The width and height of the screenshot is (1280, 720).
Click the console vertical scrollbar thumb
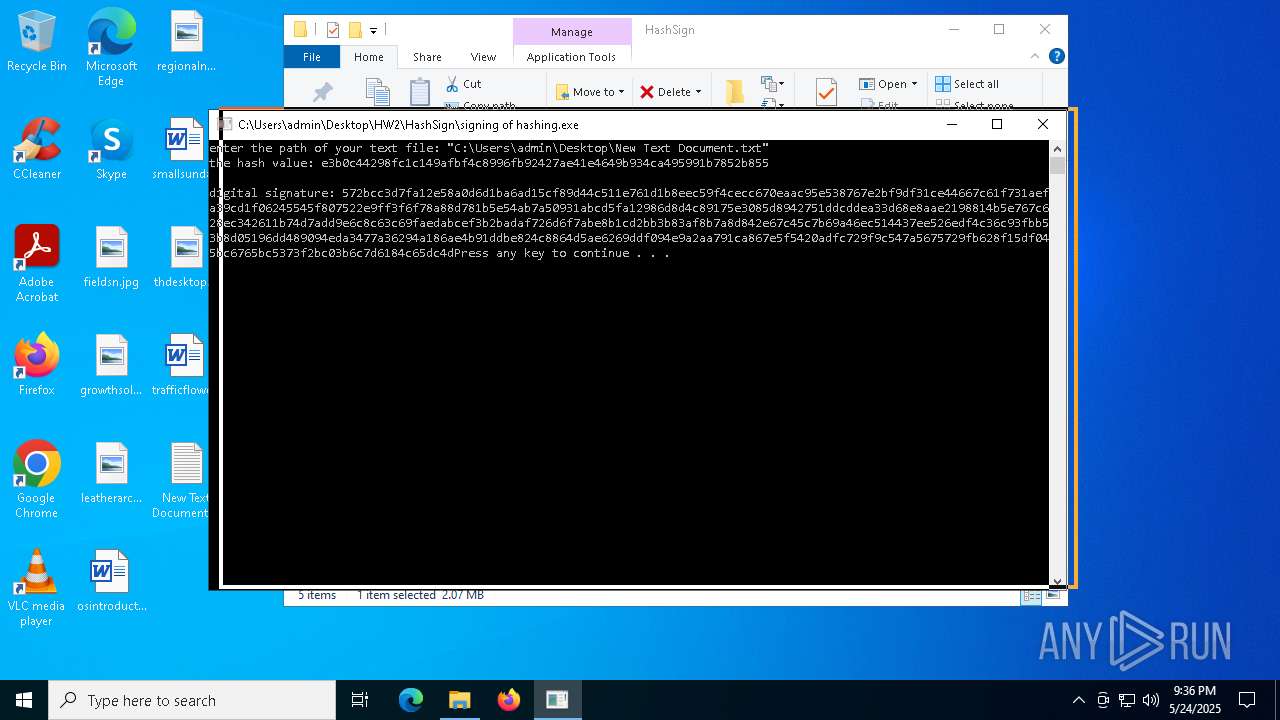click(x=1057, y=166)
